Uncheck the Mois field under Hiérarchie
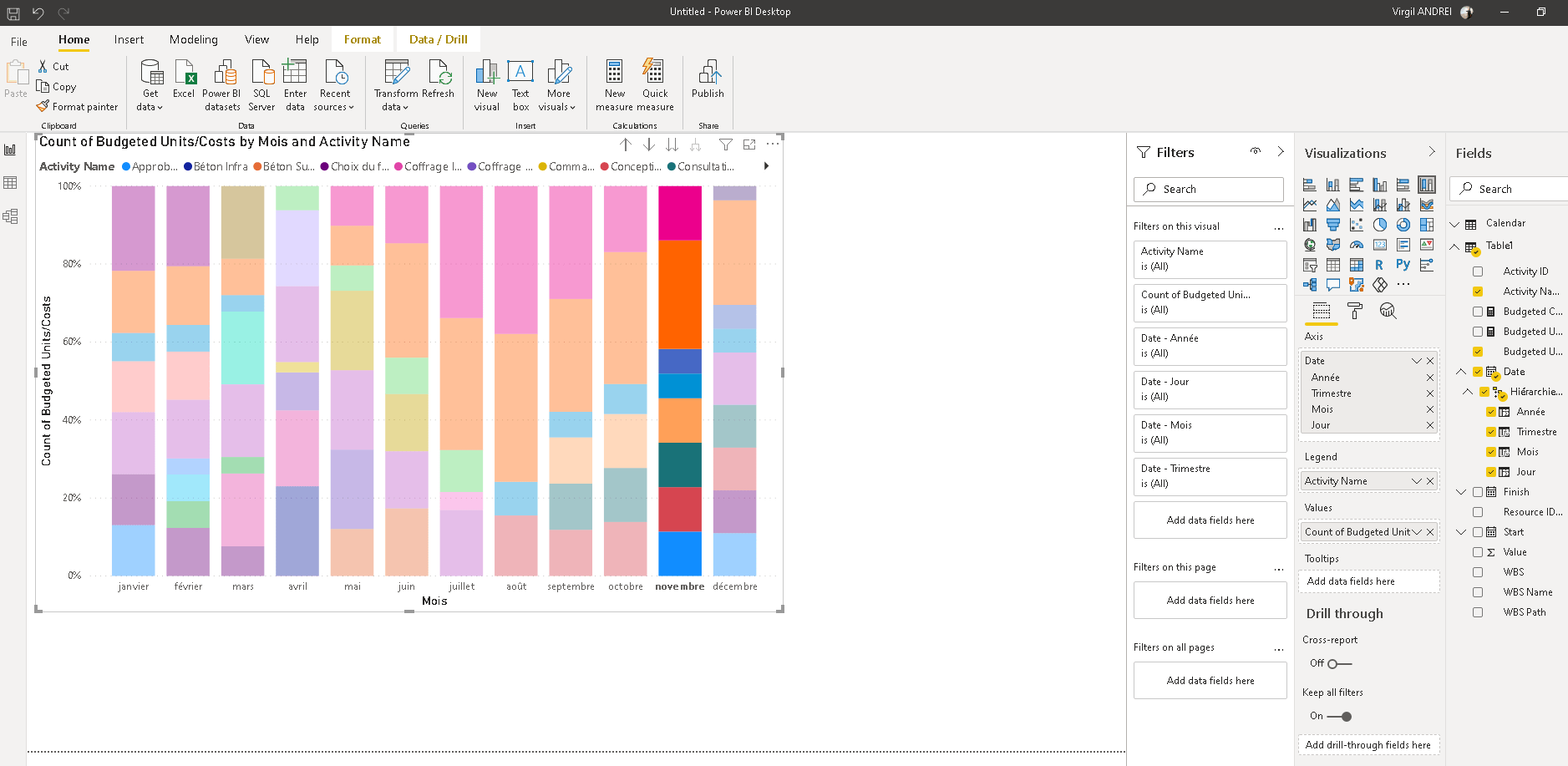 pyautogui.click(x=1492, y=451)
